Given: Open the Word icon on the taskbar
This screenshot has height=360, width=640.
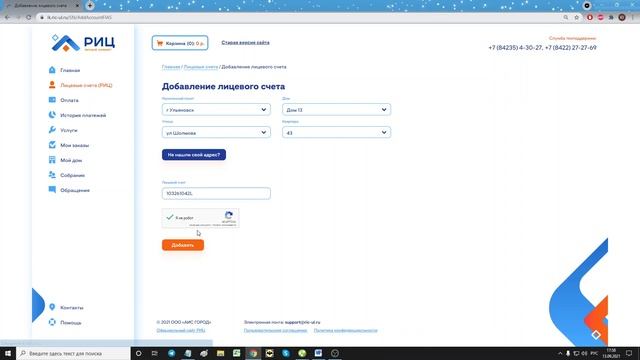Looking at the screenshot, I should point(318,353).
